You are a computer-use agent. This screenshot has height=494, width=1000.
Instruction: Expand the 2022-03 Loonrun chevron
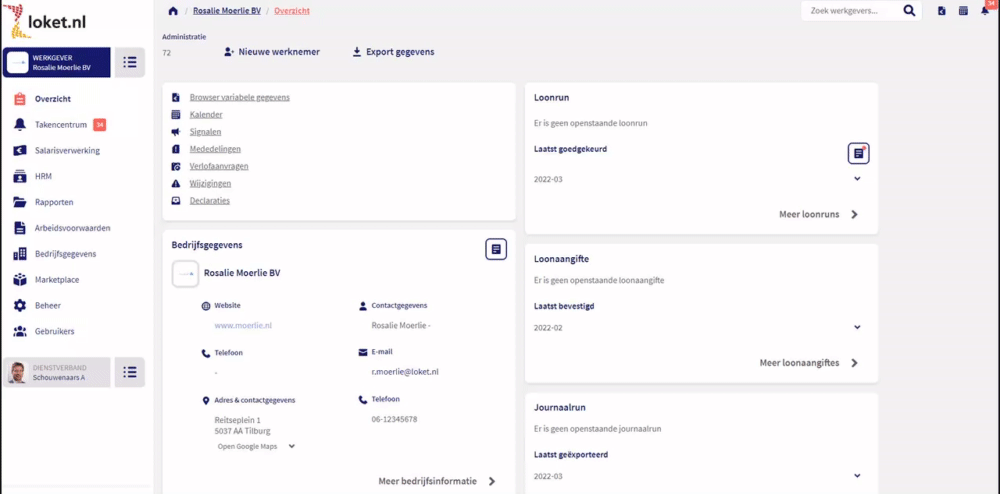click(857, 179)
